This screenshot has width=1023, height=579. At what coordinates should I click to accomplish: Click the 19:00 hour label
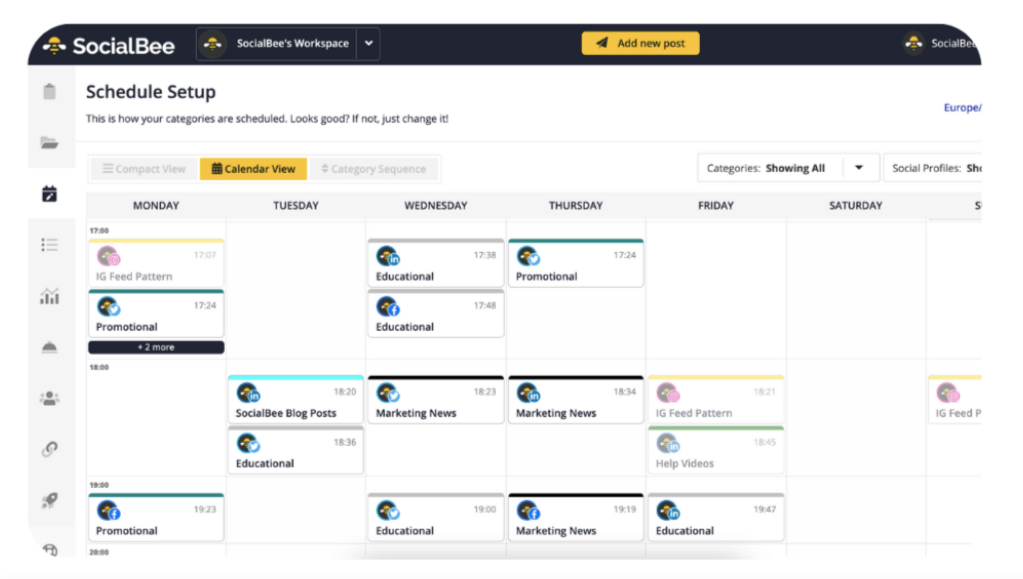(99, 485)
